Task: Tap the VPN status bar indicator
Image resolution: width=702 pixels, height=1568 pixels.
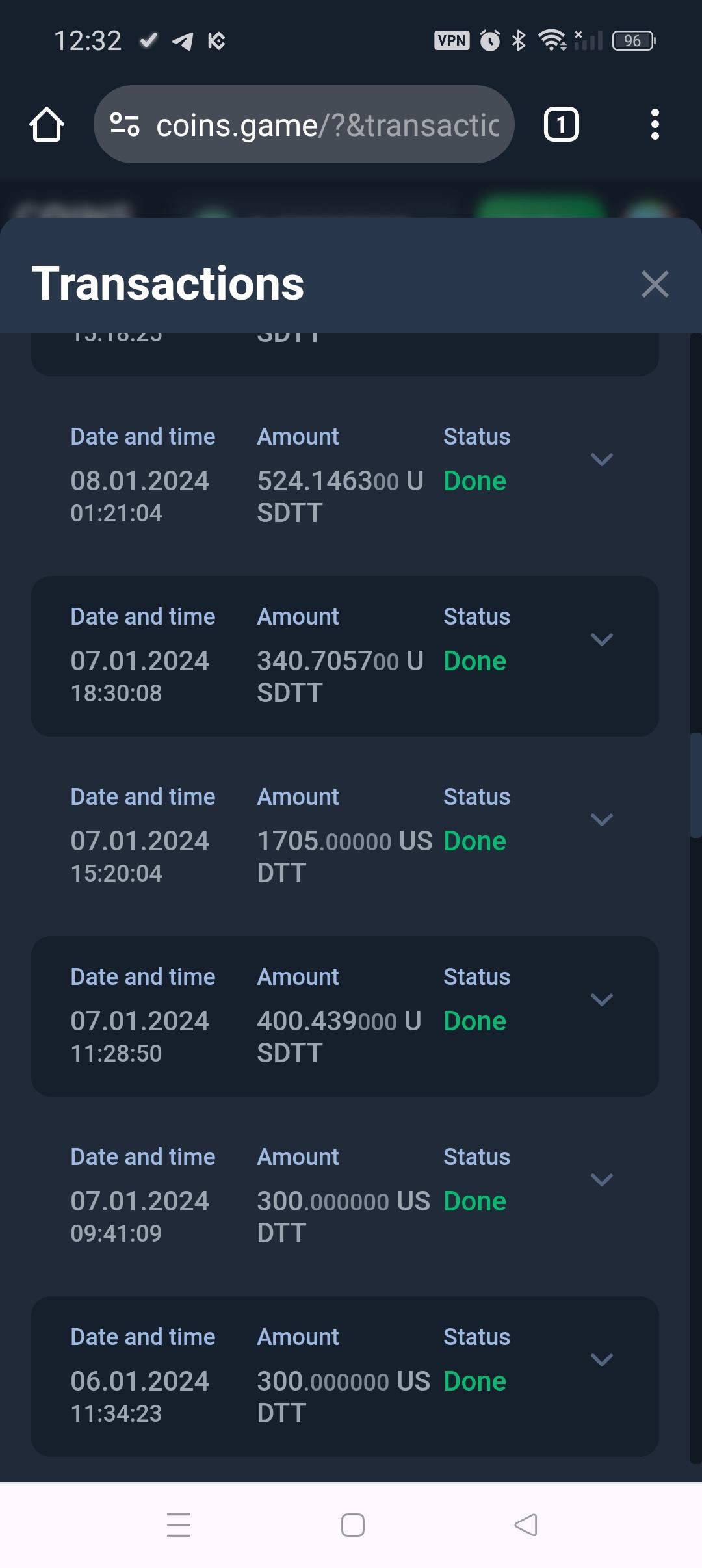Action: tap(452, 41)
